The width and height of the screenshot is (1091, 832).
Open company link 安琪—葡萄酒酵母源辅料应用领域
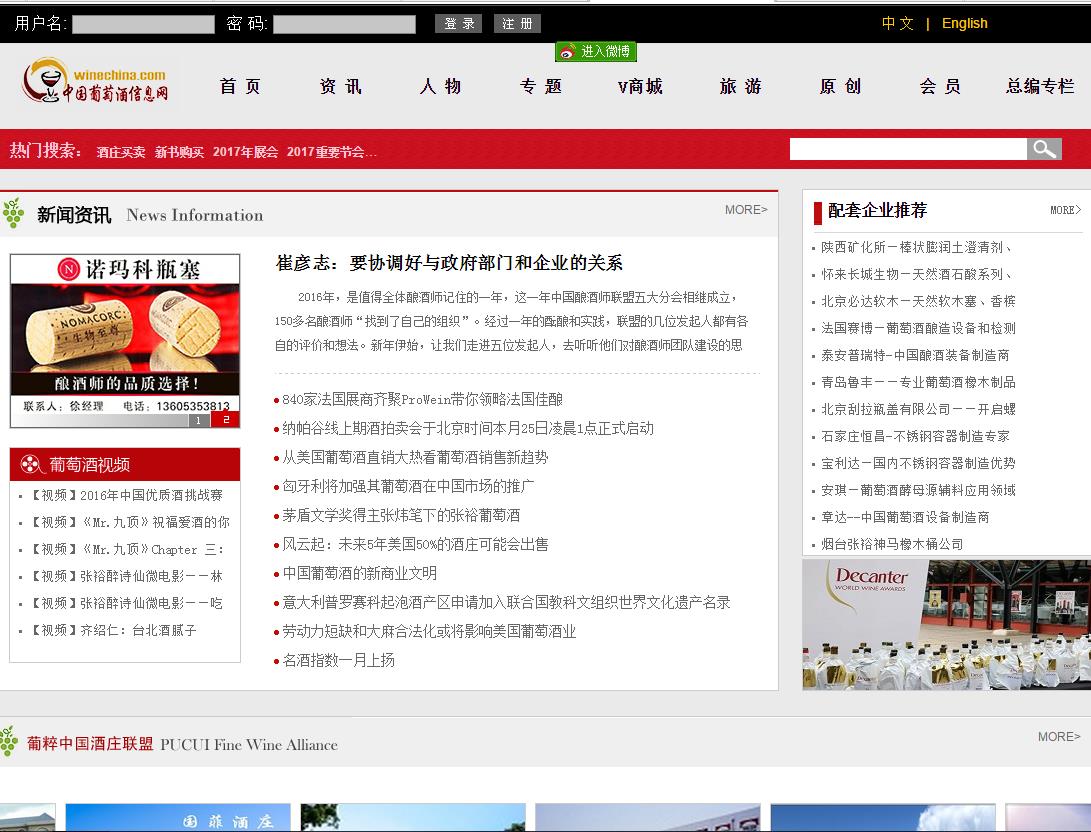pos(918,490)
